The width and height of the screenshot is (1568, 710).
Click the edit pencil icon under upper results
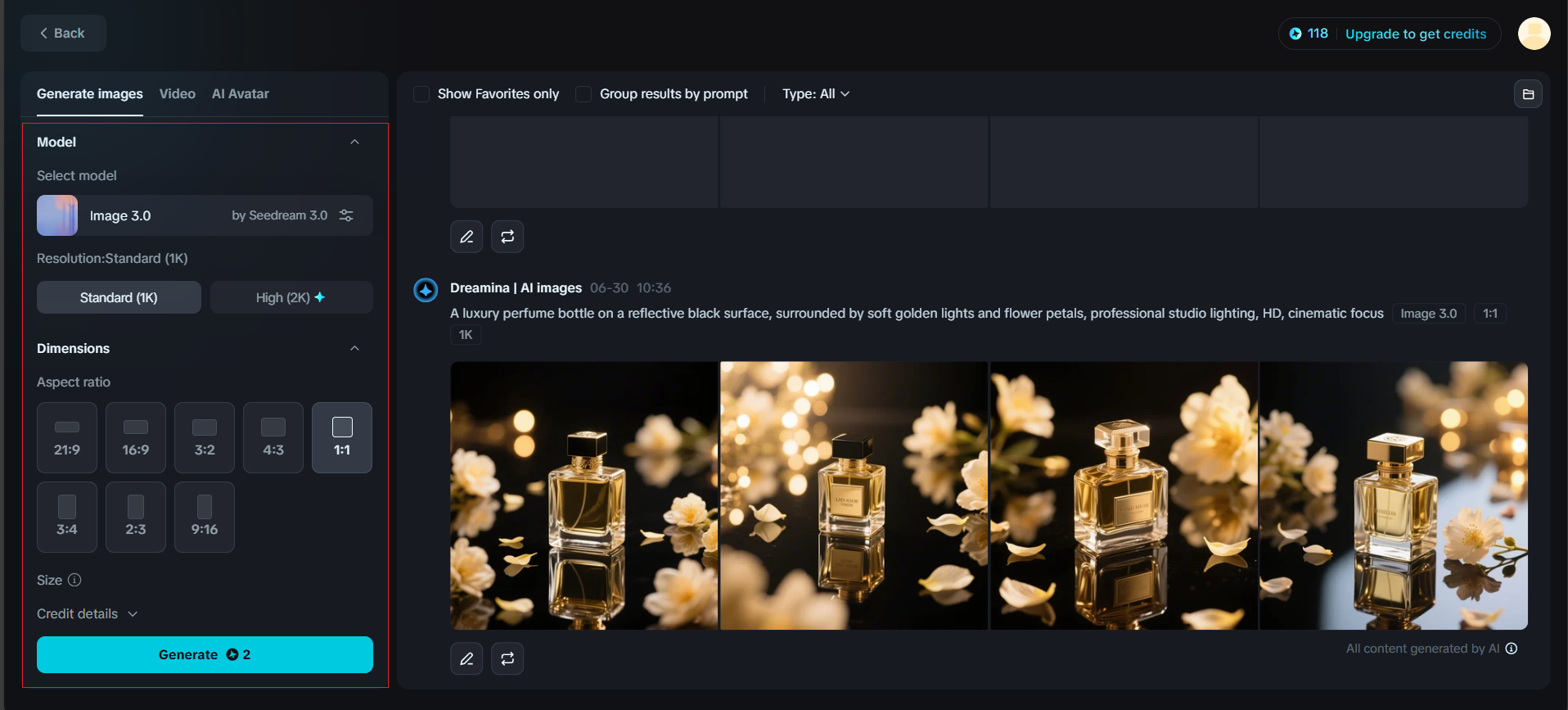466,237
